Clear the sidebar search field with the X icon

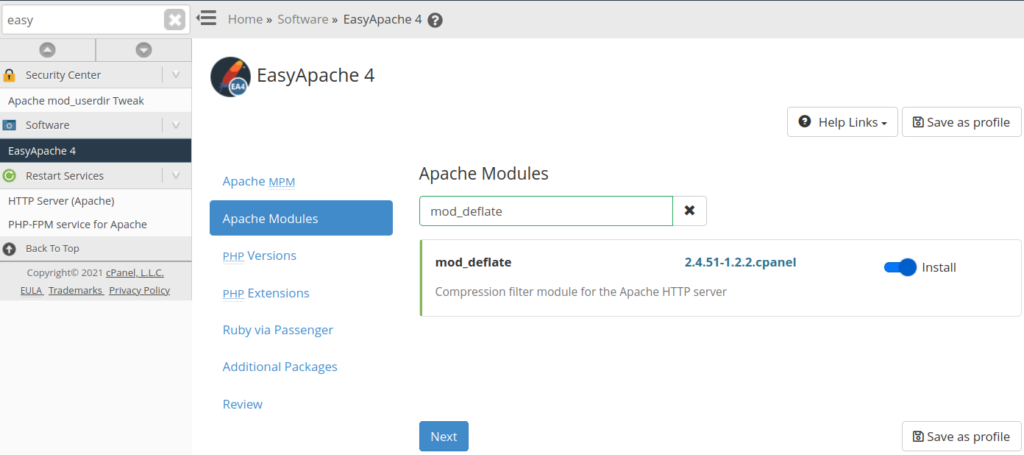click(174, 20)
